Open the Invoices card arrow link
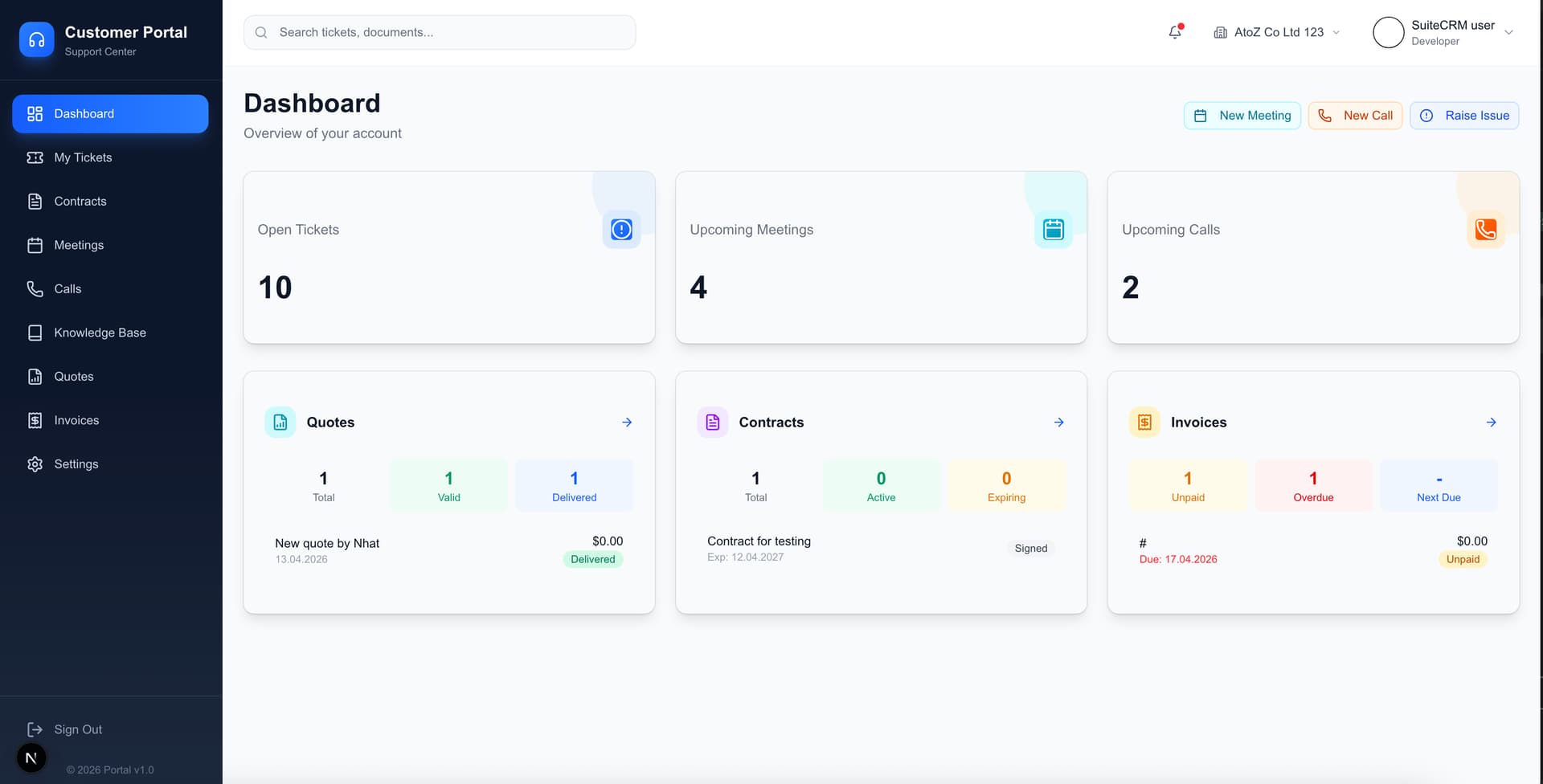Screen dimensions: 1543x784 [1491, 423]
